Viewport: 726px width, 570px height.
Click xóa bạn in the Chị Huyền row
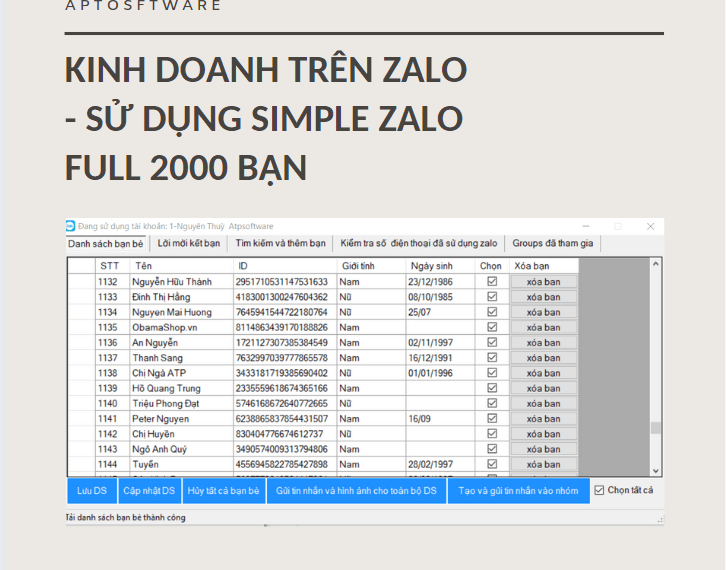pos(544,434)
